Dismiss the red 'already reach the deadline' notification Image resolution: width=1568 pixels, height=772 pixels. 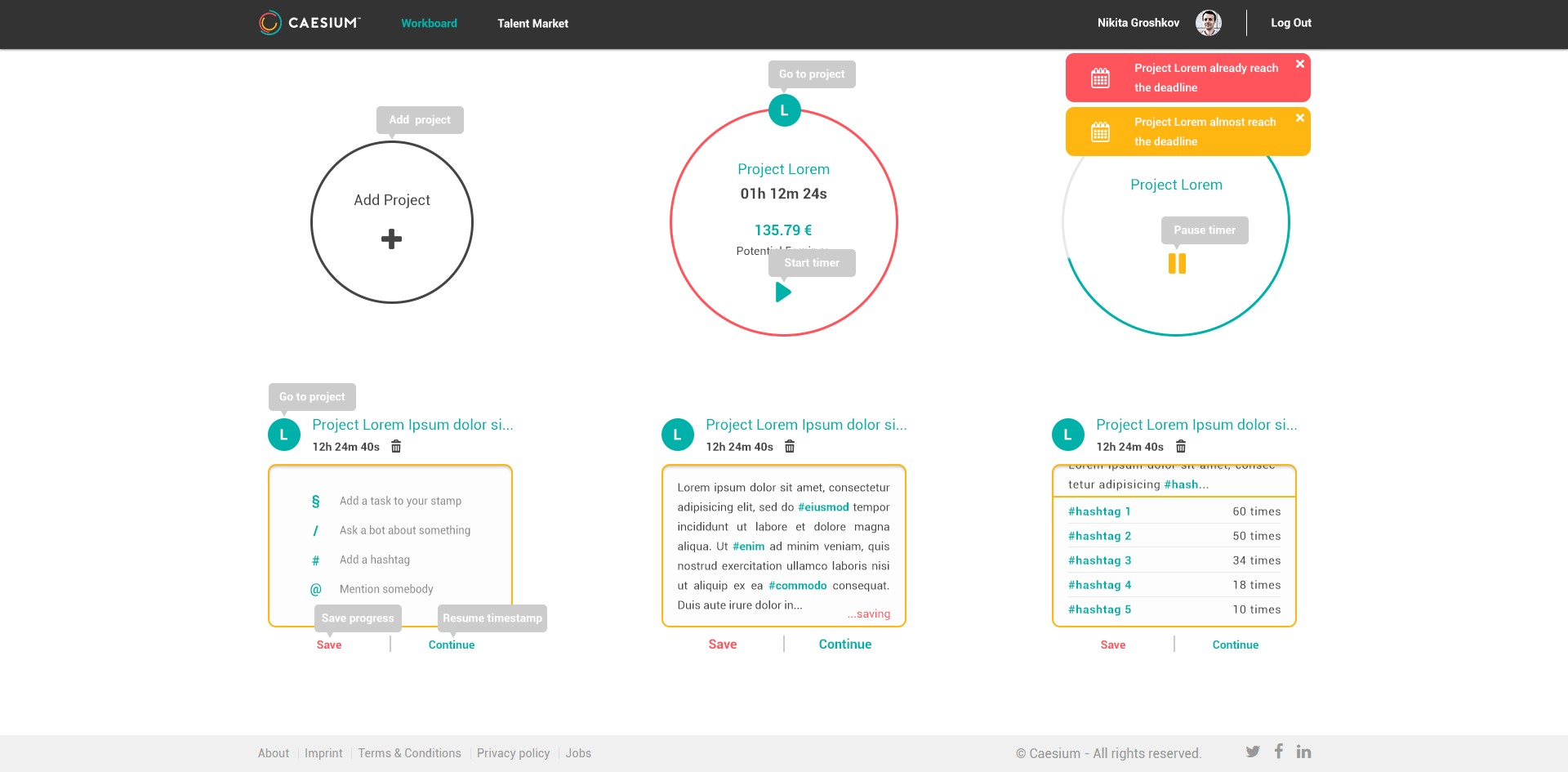click(x=1300, y=64)
